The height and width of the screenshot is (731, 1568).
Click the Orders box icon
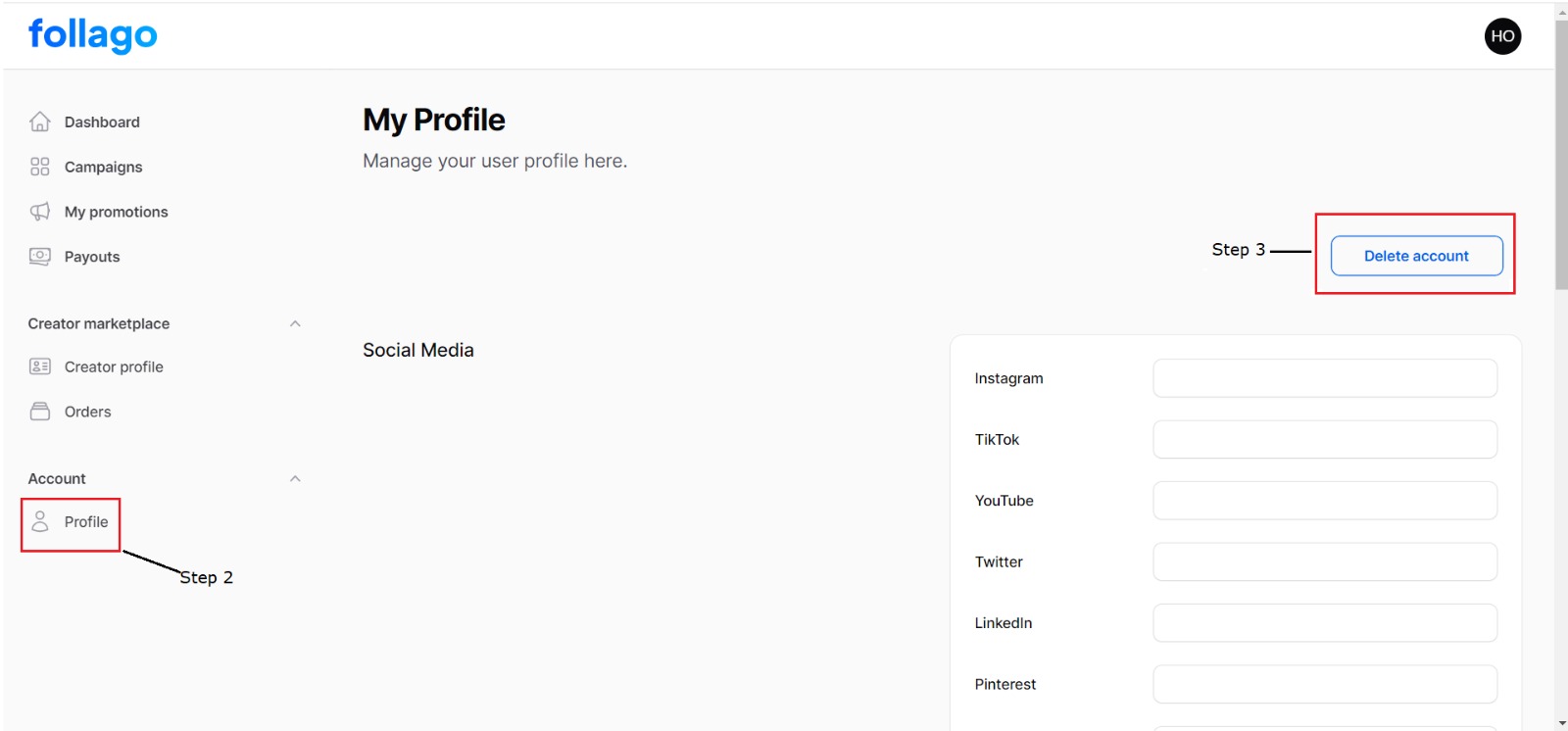(x=39, y=412)
